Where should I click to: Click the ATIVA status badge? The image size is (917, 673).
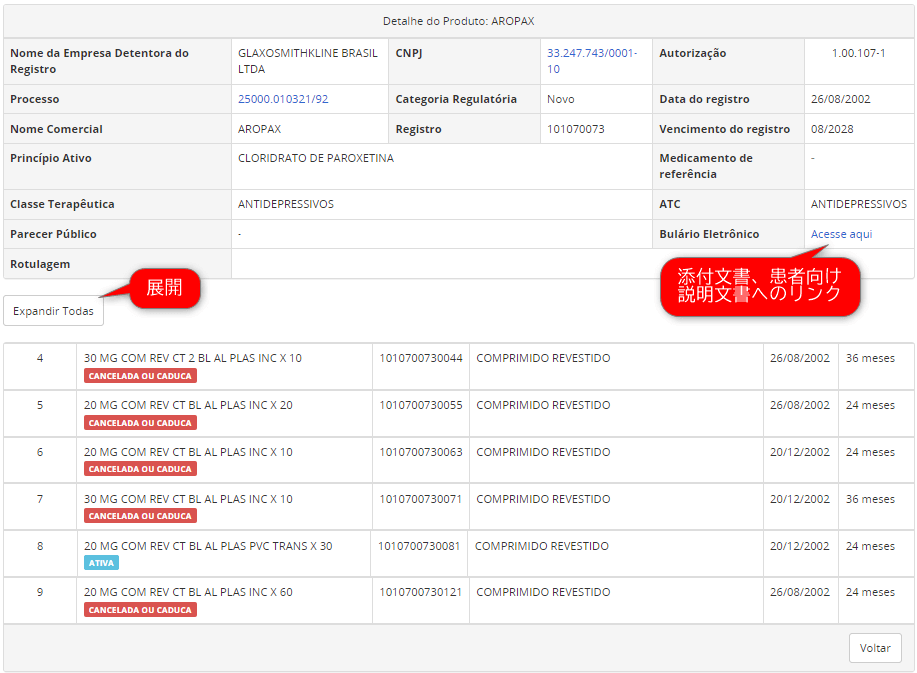(x=102, y=563)
